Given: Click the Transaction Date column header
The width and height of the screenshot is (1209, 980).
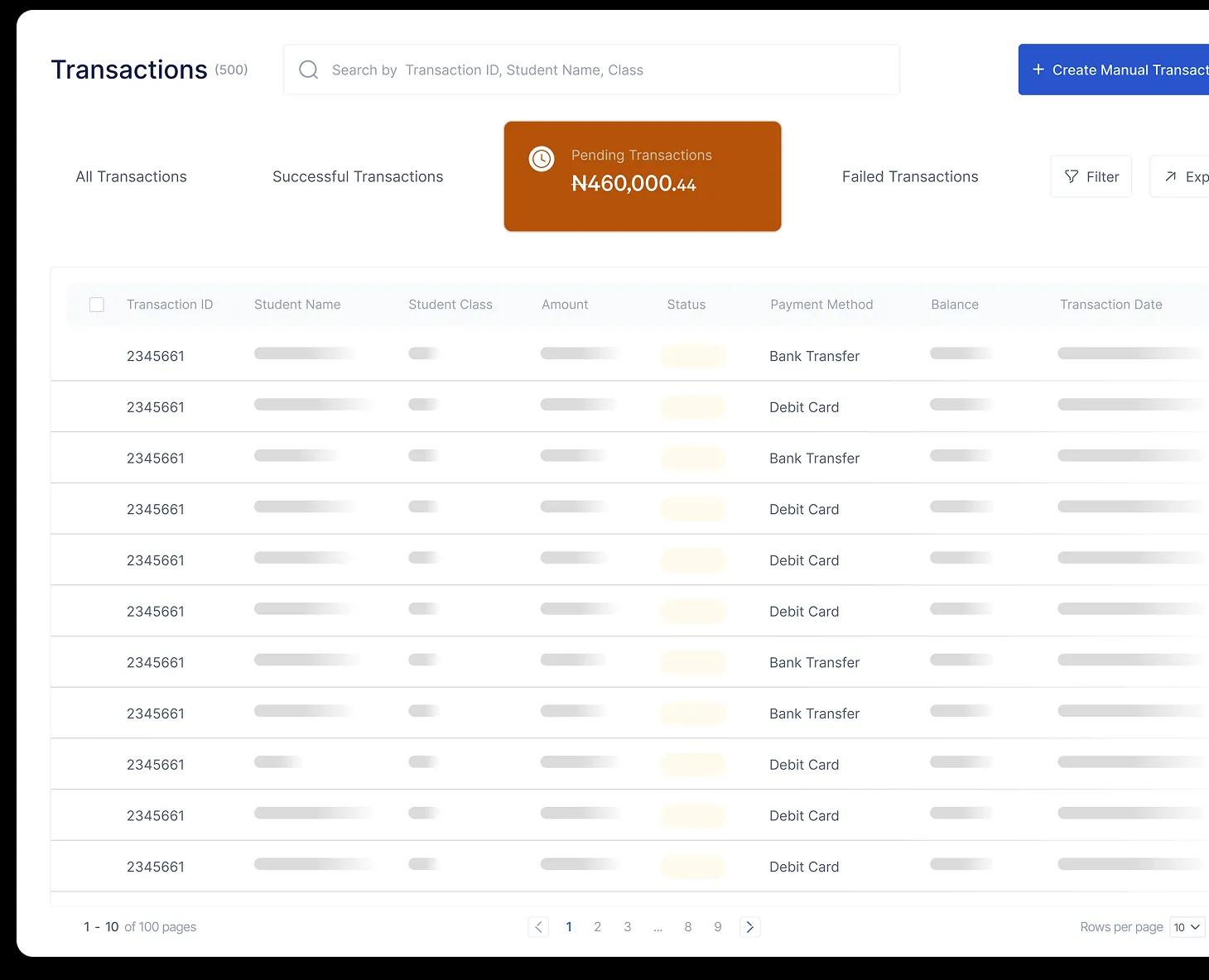Looking at the screenshot, I should (1110, 305).
